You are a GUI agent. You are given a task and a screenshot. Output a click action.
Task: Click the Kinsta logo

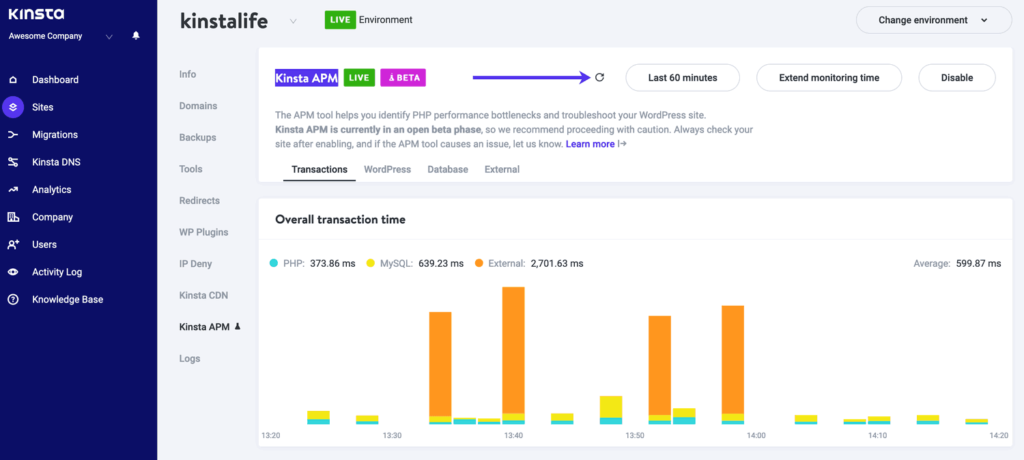pyautogui.click(x=36, y=15)
